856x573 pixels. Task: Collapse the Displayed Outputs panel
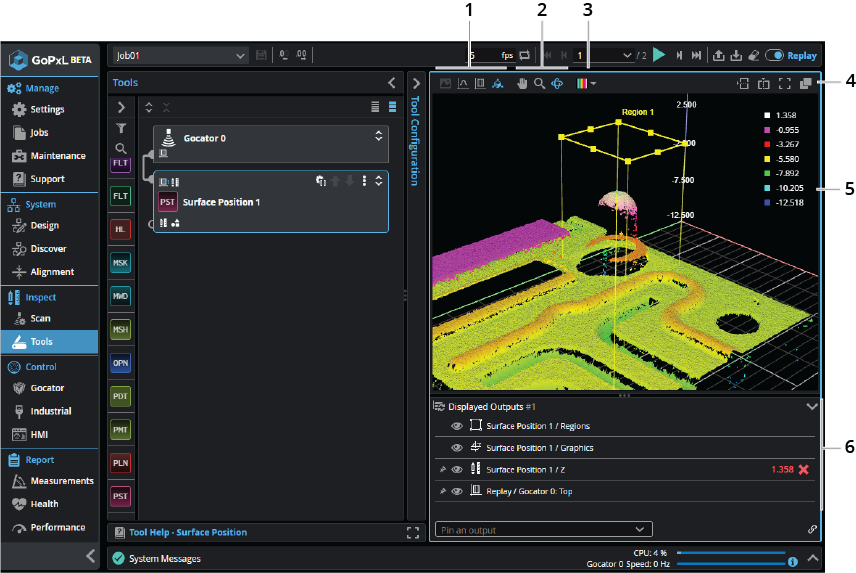(811, 406)
